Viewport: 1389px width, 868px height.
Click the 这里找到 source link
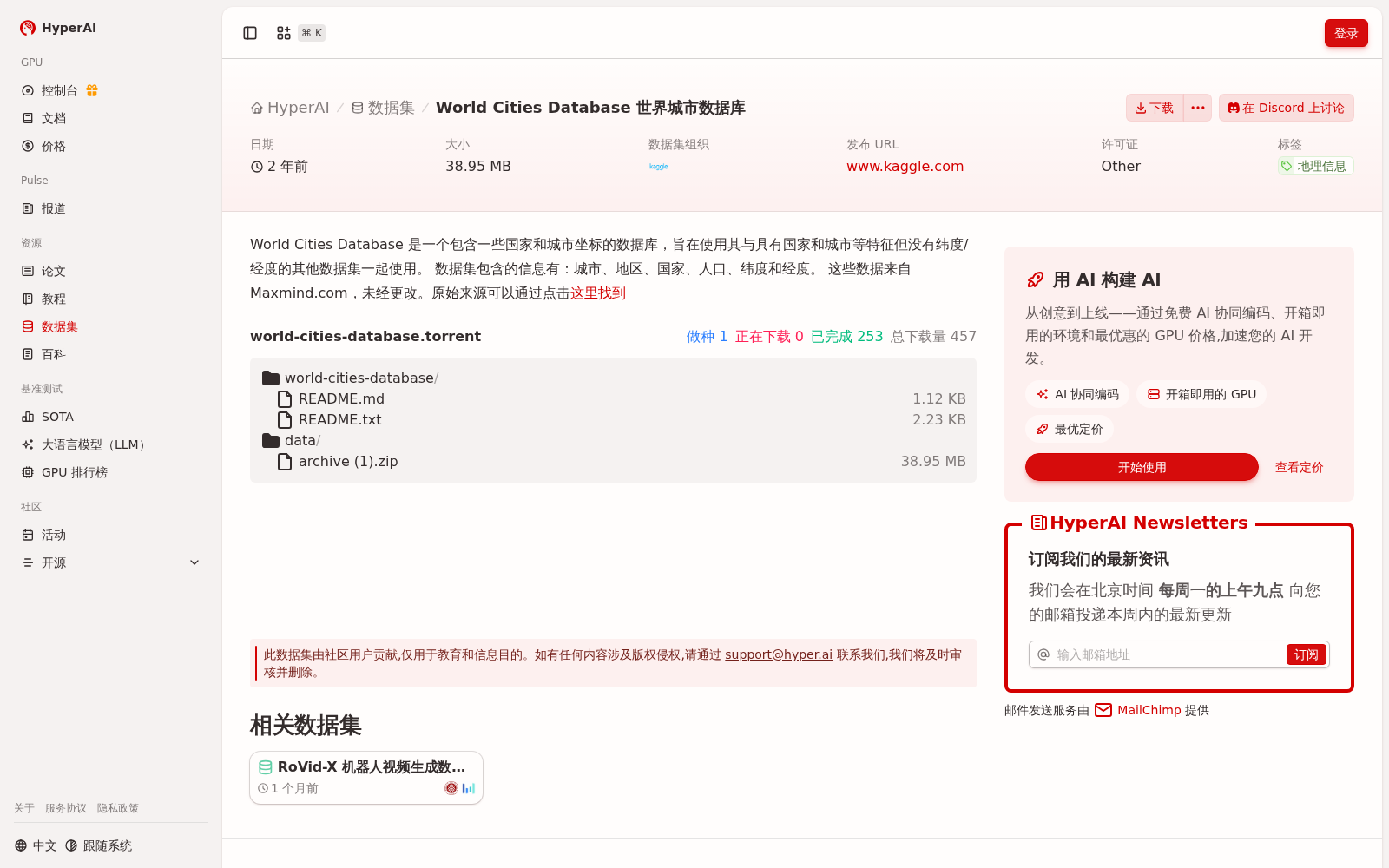tap(598, 293)
